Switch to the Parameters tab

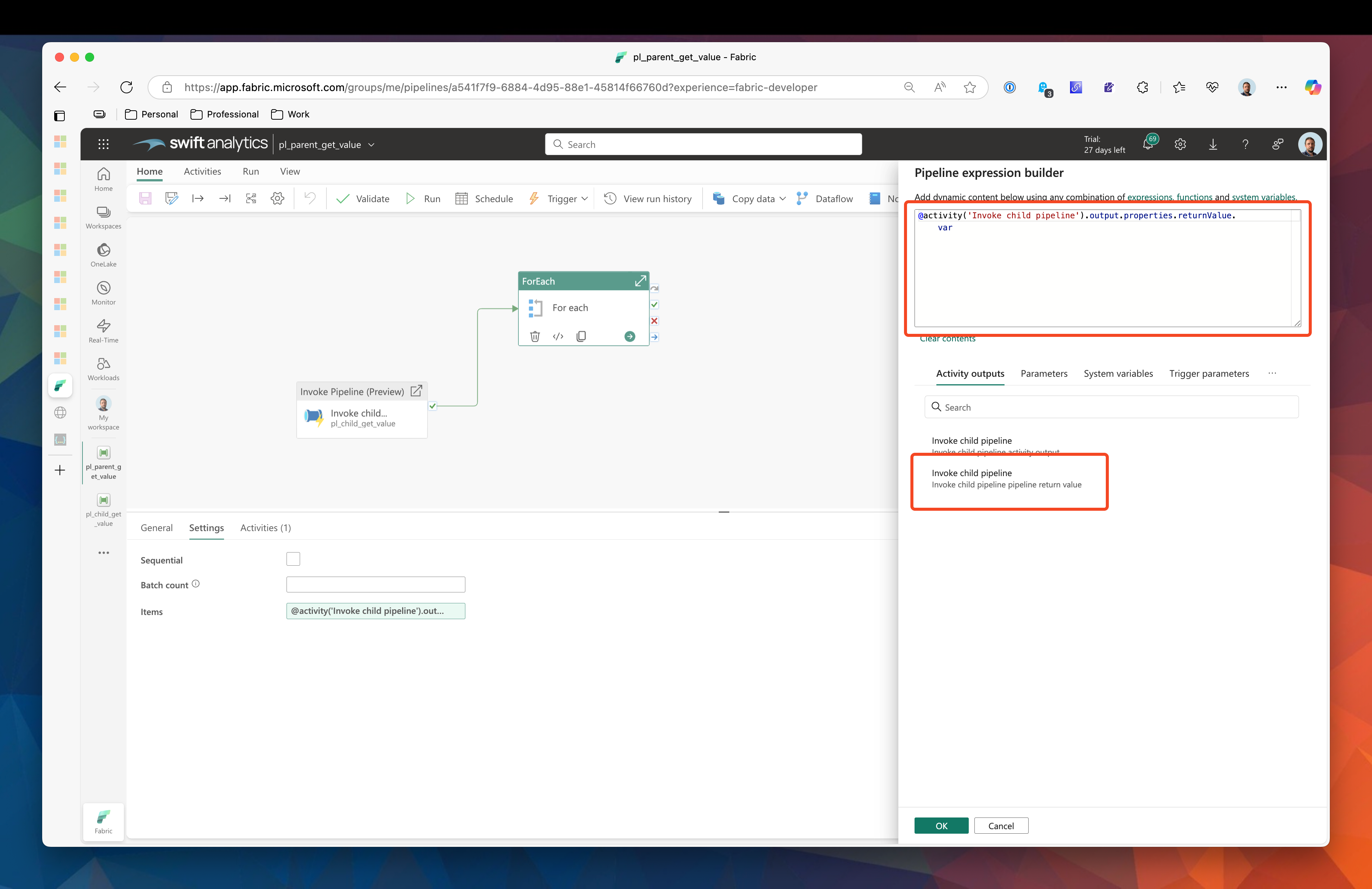[1043, 373]
